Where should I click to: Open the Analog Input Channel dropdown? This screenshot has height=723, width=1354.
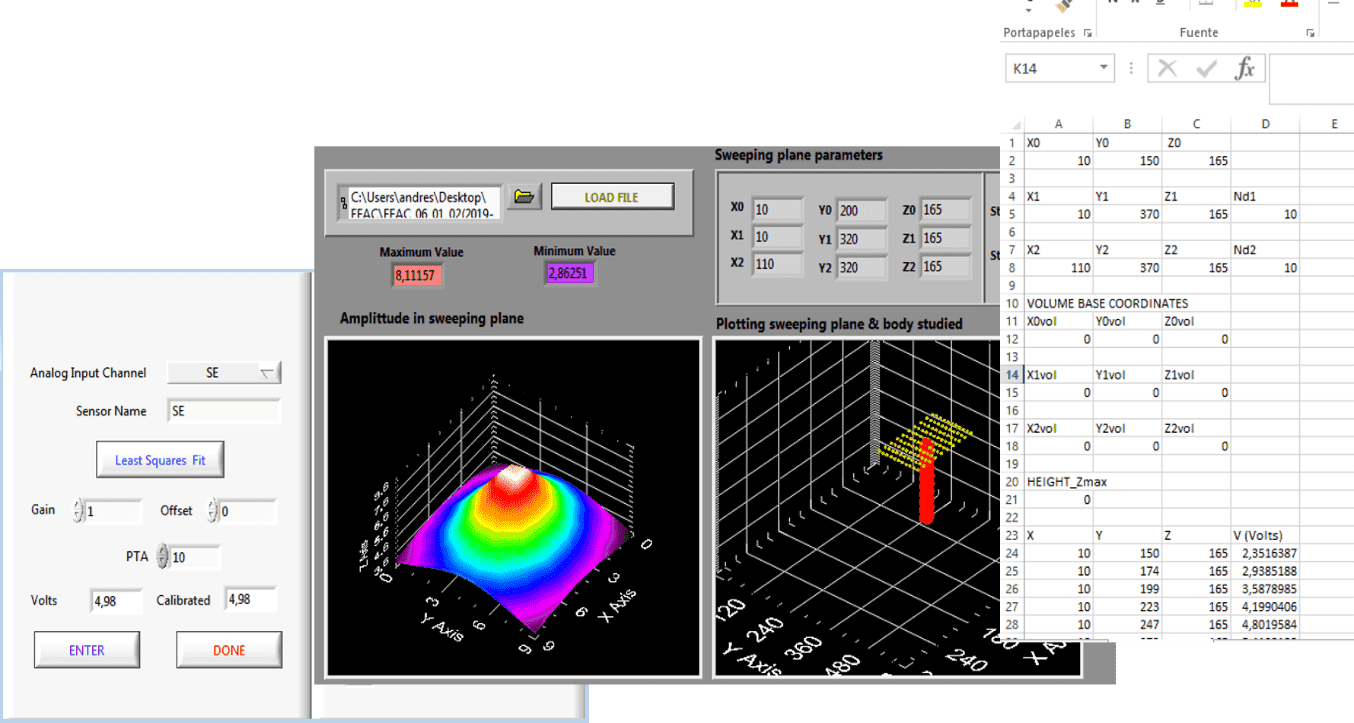(x=266, y=373)
